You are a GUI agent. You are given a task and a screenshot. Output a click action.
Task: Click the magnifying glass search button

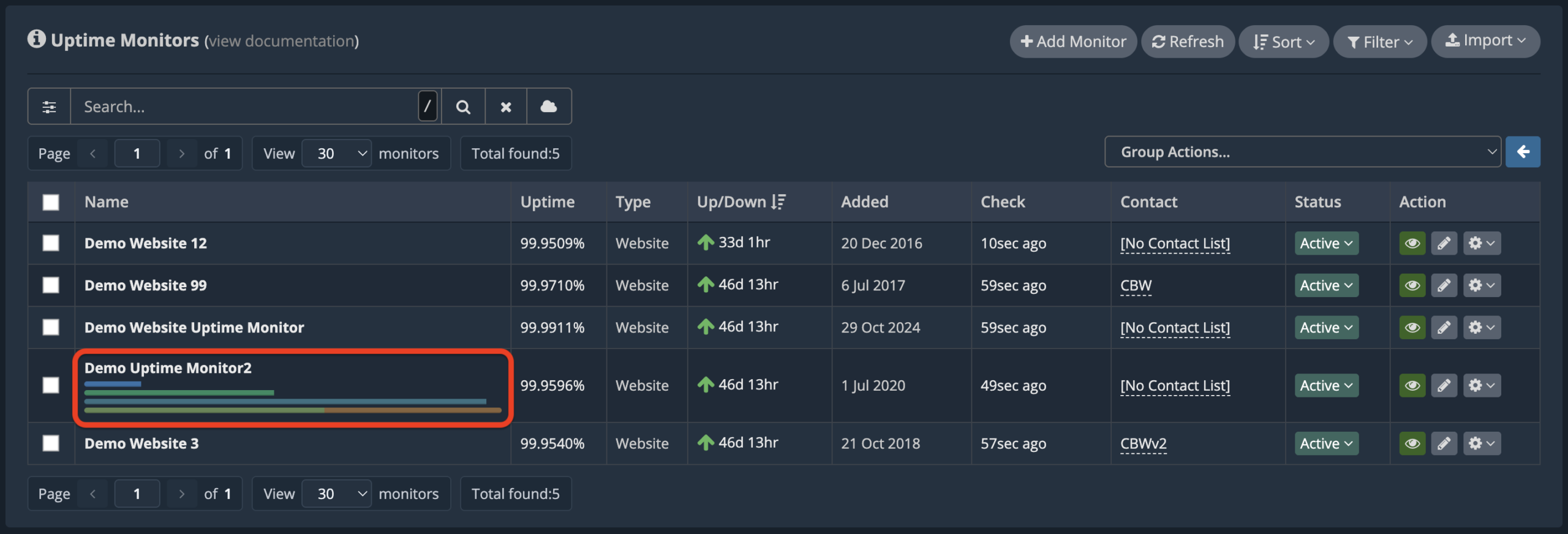click(x=464, y=107)
